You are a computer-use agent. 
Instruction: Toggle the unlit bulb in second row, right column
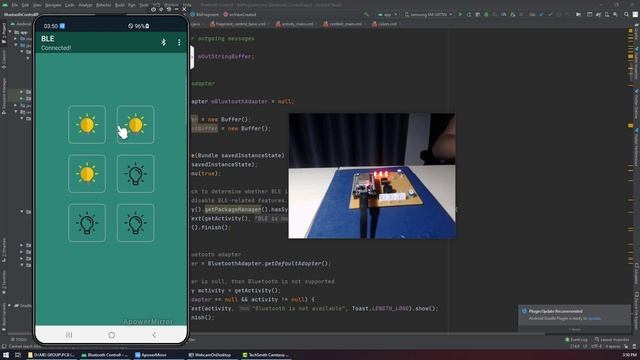coord(136,174)
